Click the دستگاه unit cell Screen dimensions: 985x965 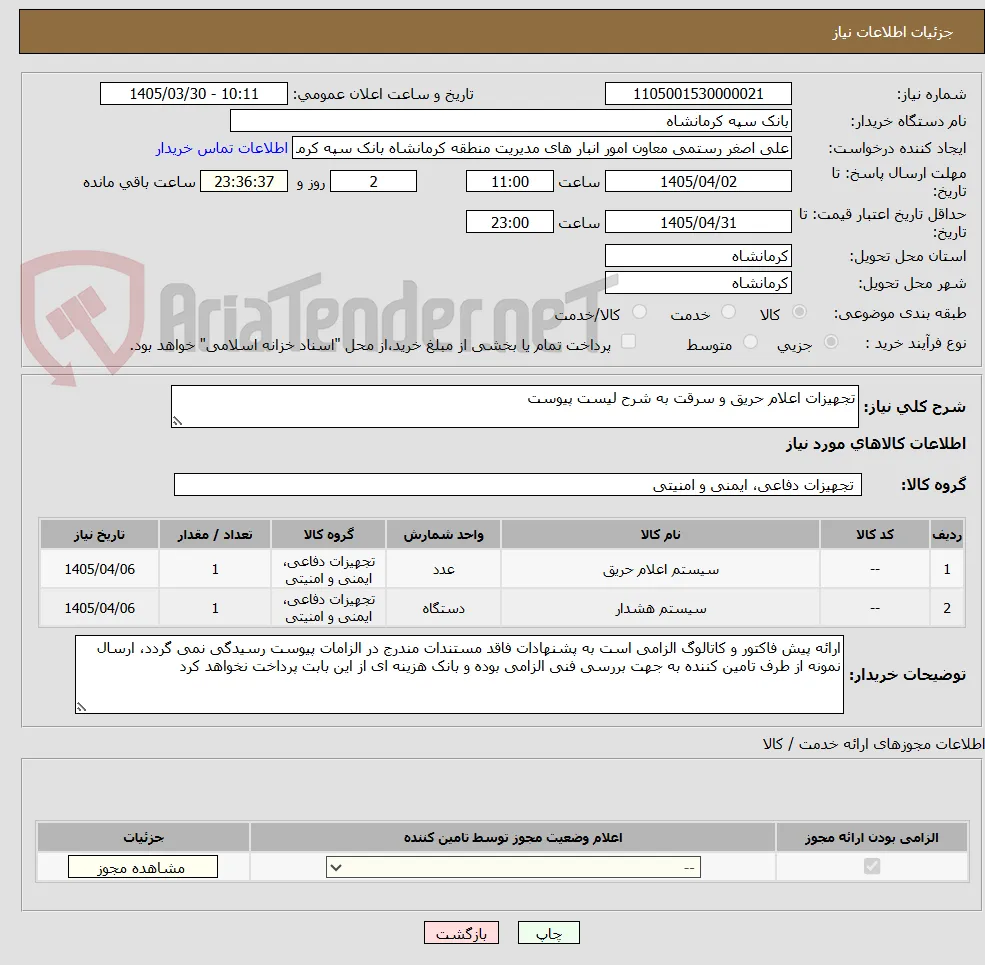click(444, 608)
